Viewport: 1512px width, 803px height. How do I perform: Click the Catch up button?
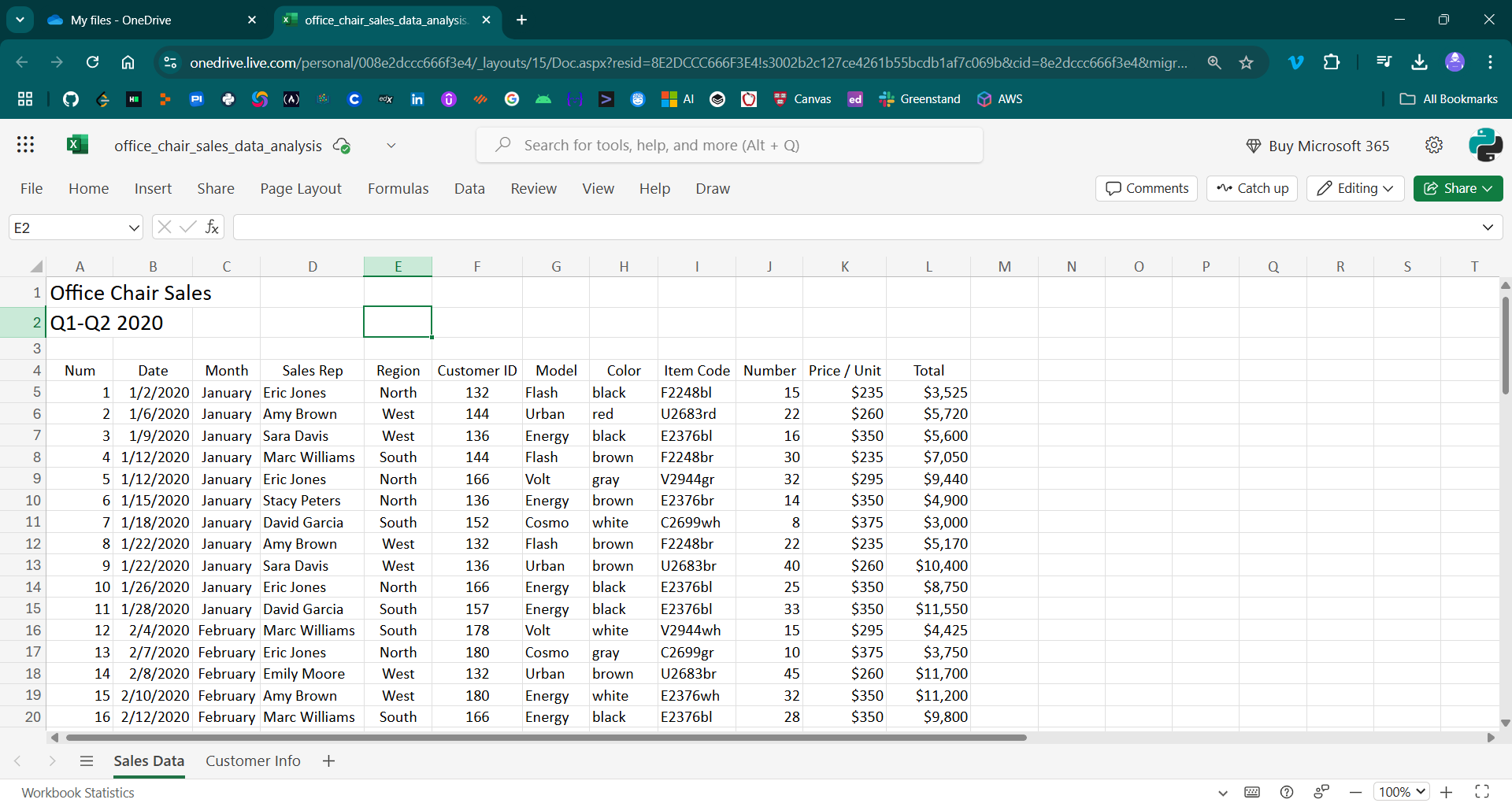[x=1252, y=188]
